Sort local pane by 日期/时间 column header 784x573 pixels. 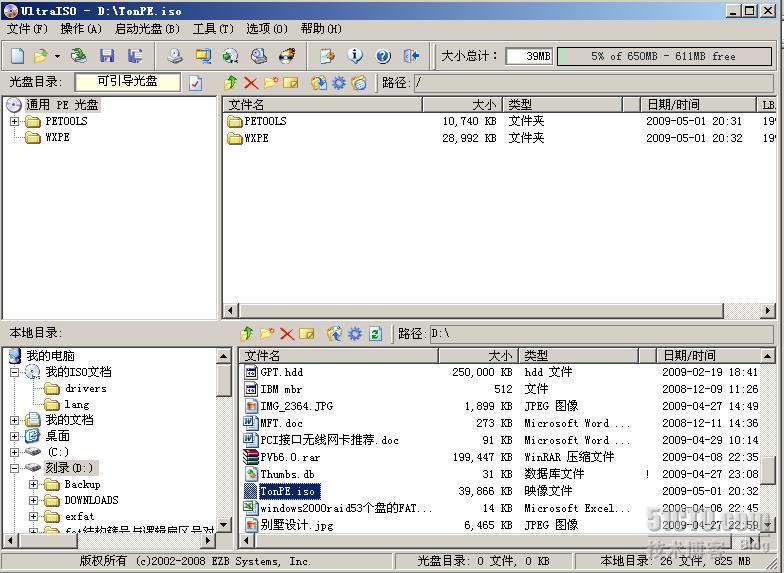708,356
